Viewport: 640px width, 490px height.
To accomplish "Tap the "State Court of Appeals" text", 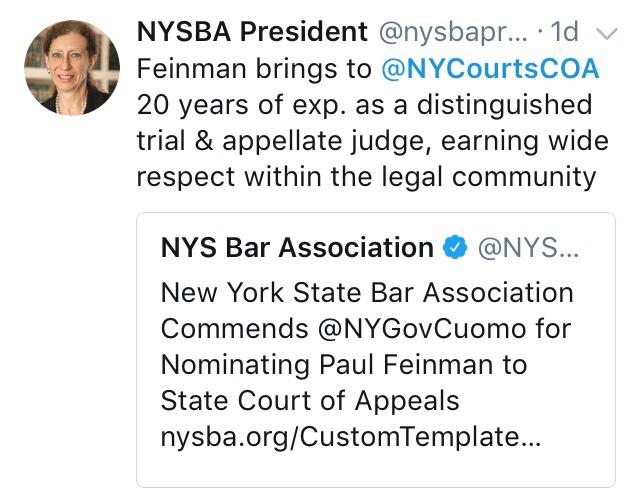I will pos(310,402).
